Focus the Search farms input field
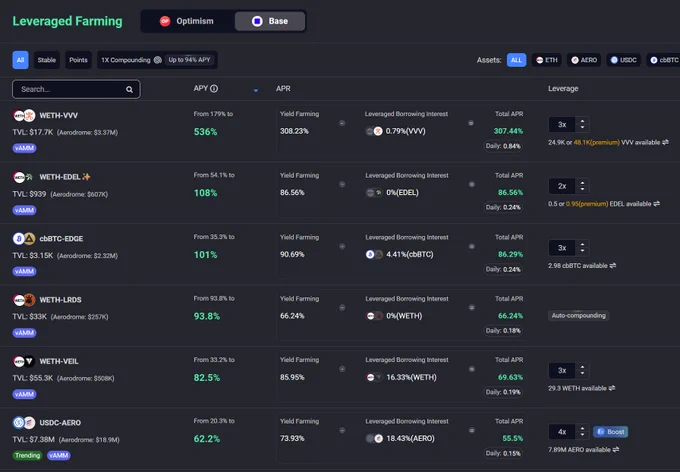Image resolution: width=680 pixels, height=472 pixels. coord(76,89)
